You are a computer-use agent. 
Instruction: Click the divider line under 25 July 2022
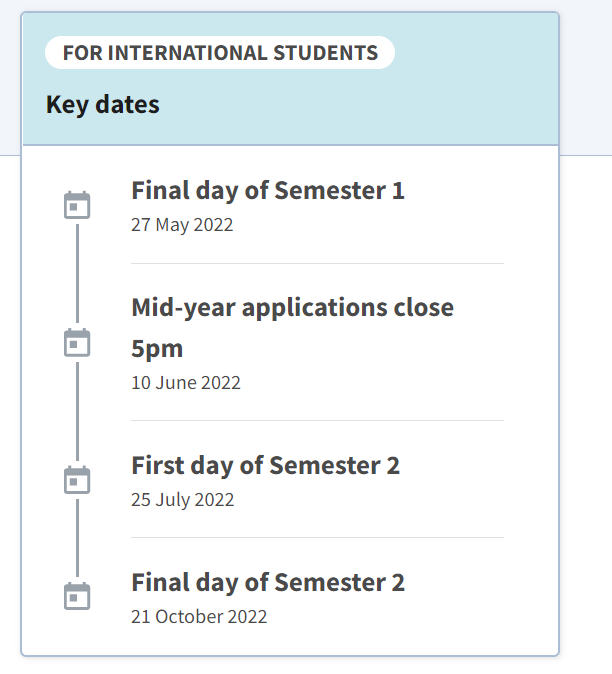click(317, 537)
